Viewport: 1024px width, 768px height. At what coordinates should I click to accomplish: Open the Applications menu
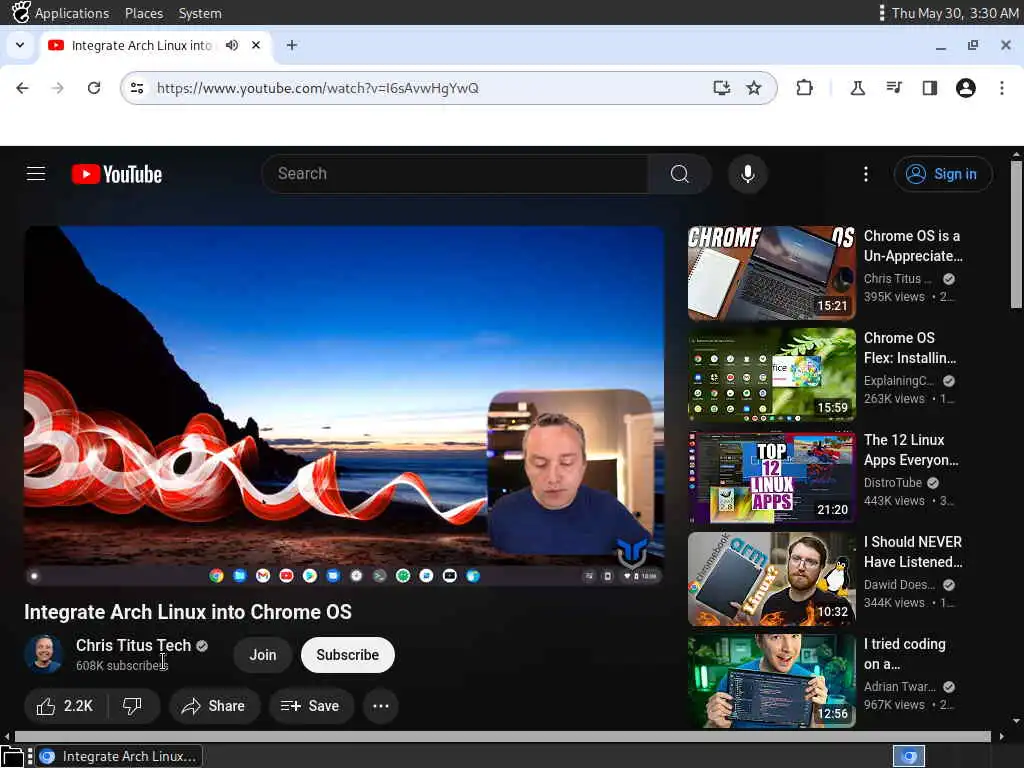(72, 13)
